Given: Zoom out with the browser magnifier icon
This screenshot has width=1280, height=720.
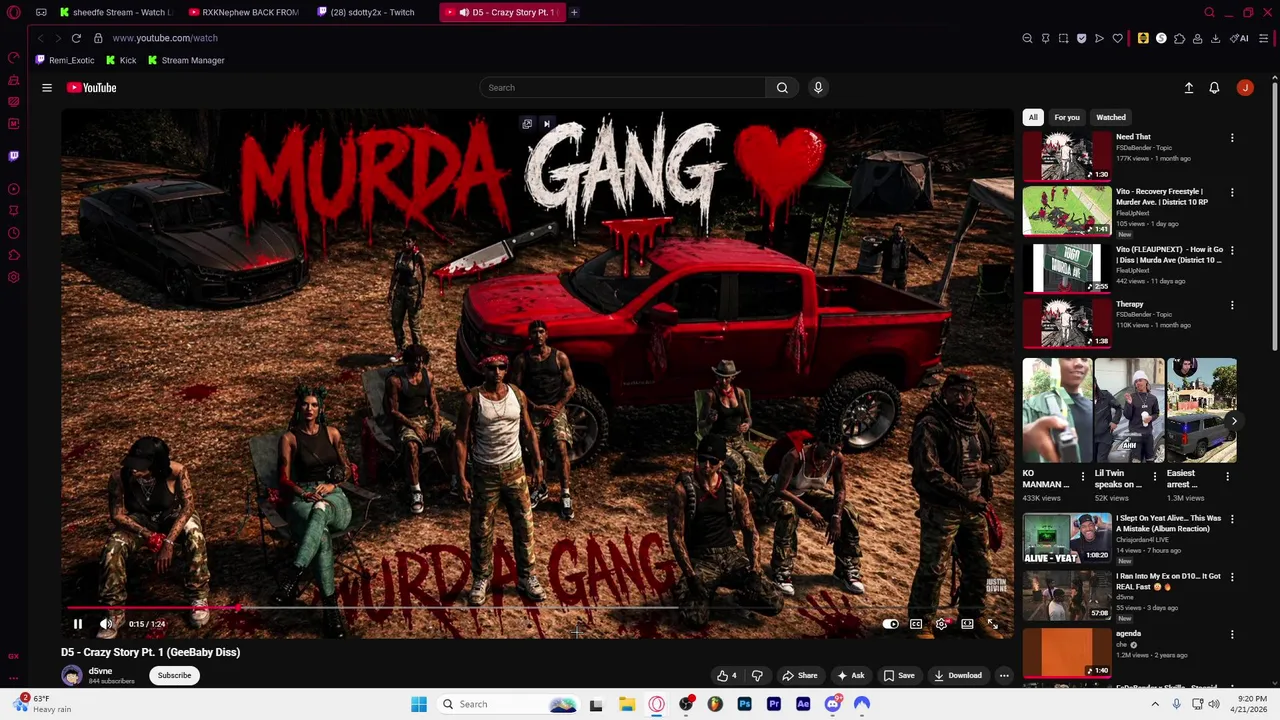Looking at the screenshot, I should coord(1027,38).
